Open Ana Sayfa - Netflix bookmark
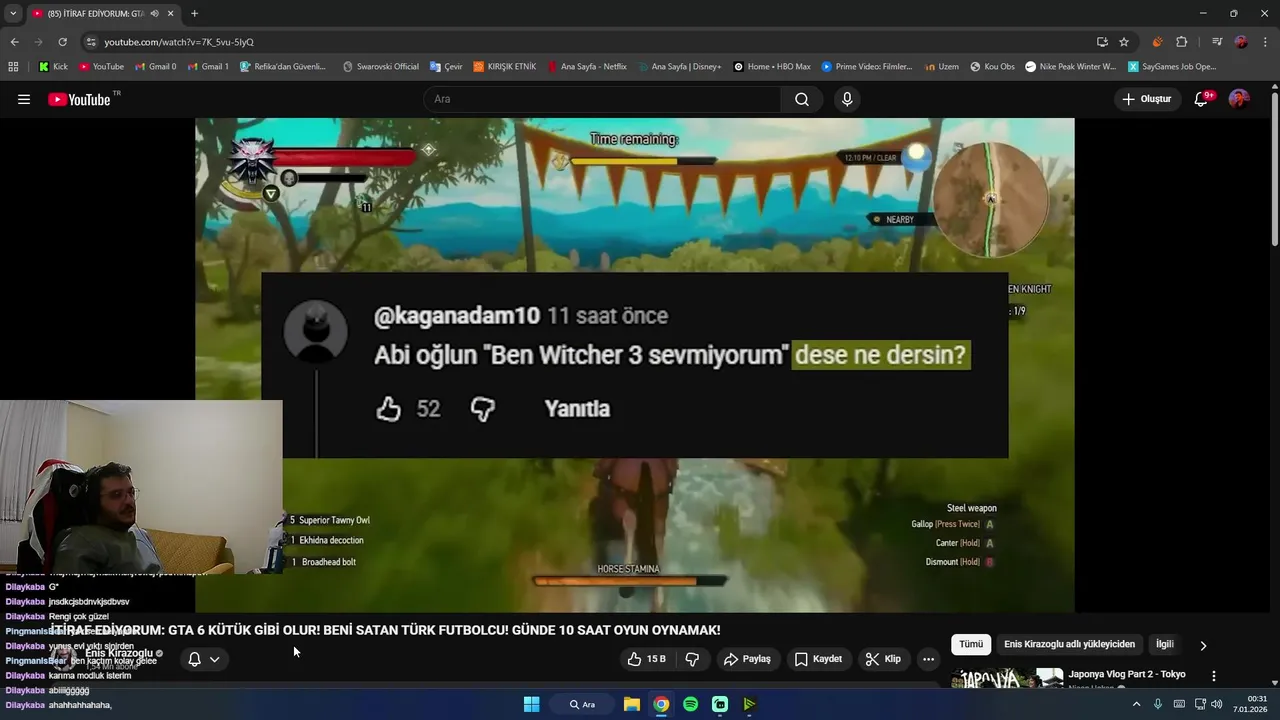Viewport: 1280px width, 720px height. pyautogui.click(x=586, y=67)
